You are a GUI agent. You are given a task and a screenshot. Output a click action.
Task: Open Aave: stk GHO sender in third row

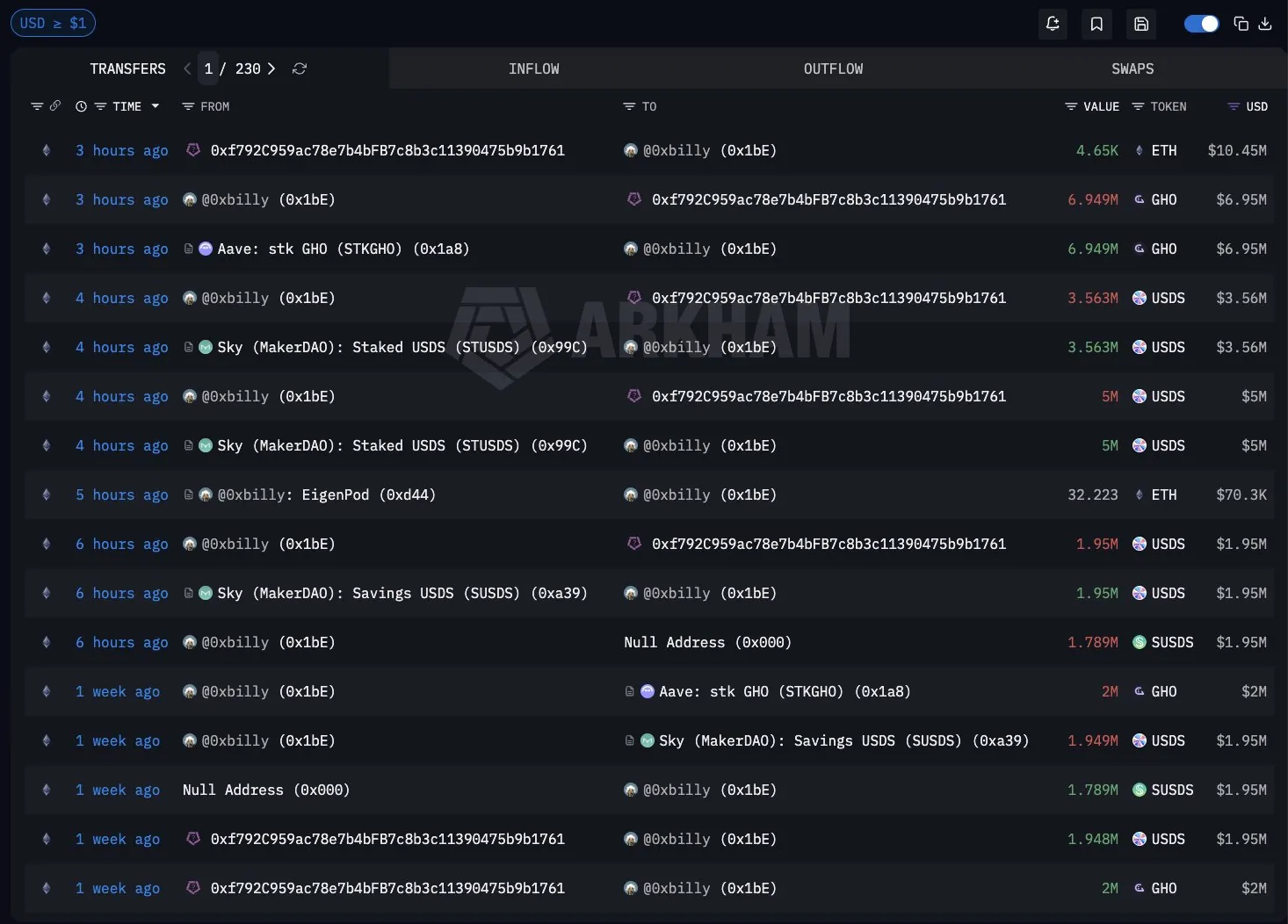click(343, 249)
